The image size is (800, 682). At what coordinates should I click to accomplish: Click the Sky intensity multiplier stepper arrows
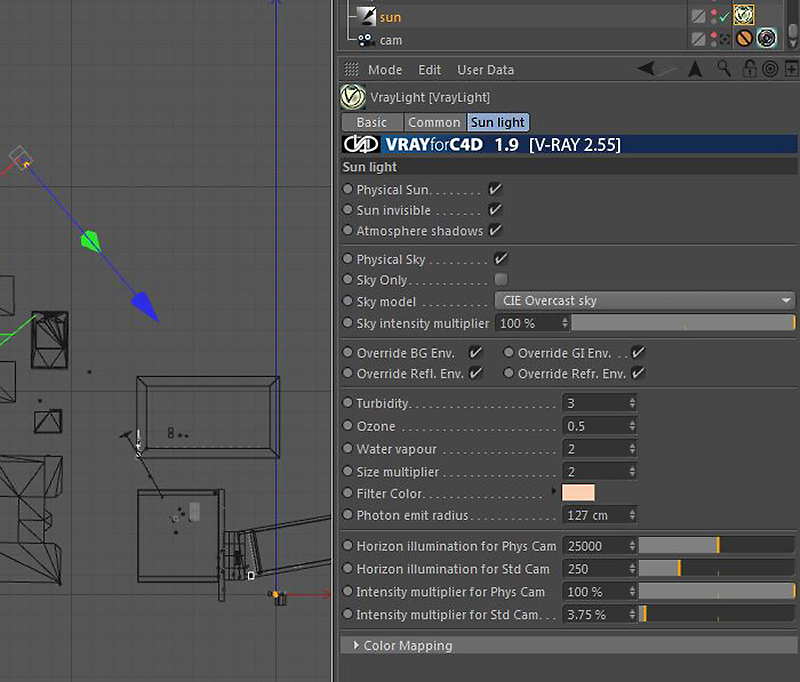(565, 323)
